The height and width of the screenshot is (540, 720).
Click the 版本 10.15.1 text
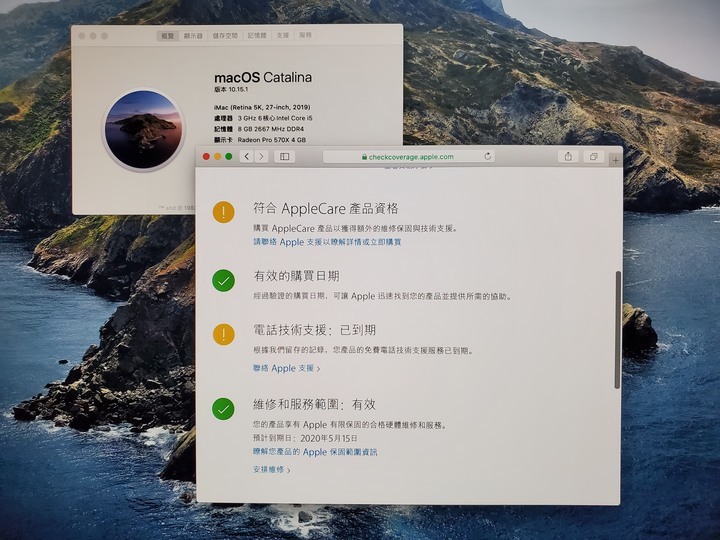231,90
